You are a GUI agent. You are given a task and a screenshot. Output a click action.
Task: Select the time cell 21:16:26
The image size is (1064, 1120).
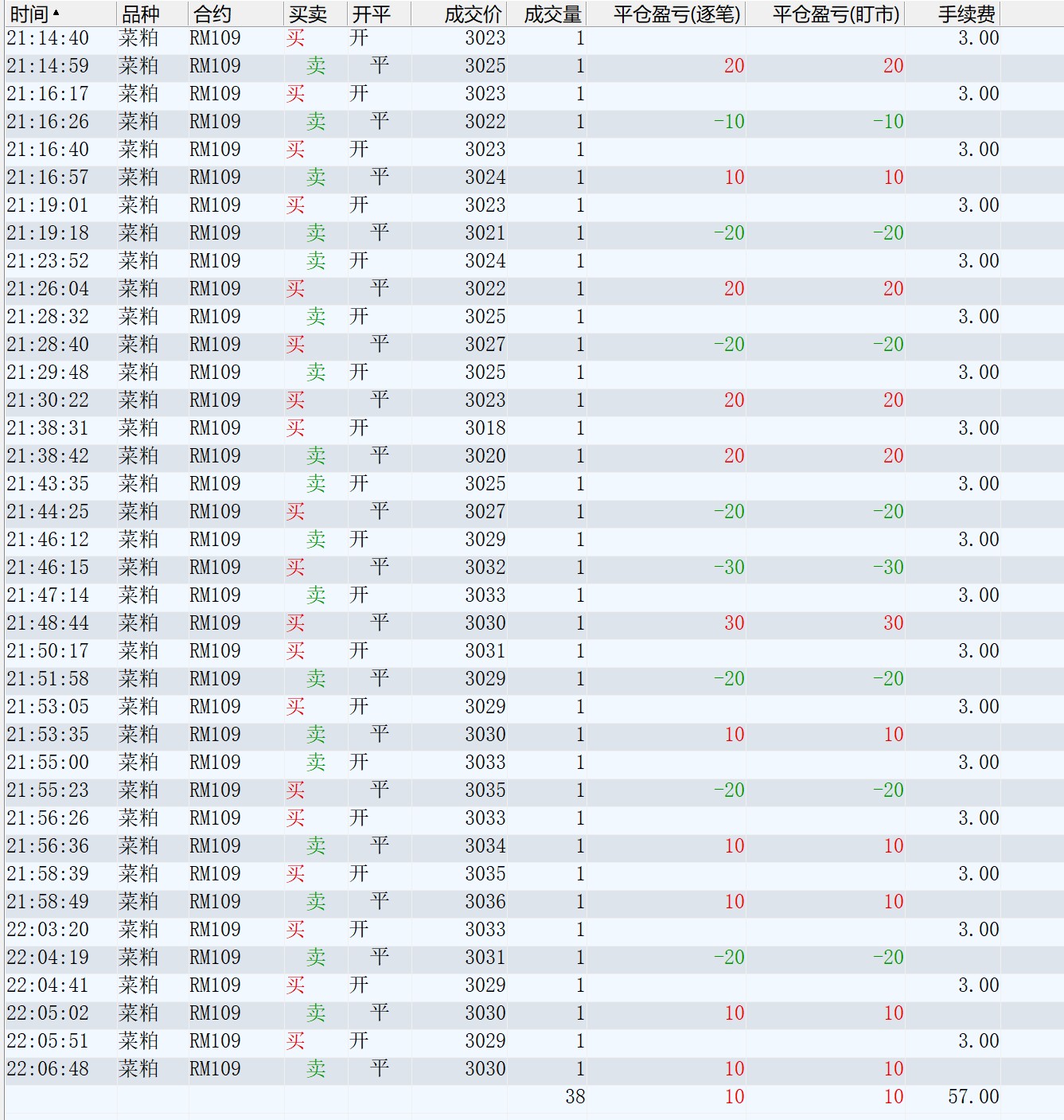click(48, 122)
